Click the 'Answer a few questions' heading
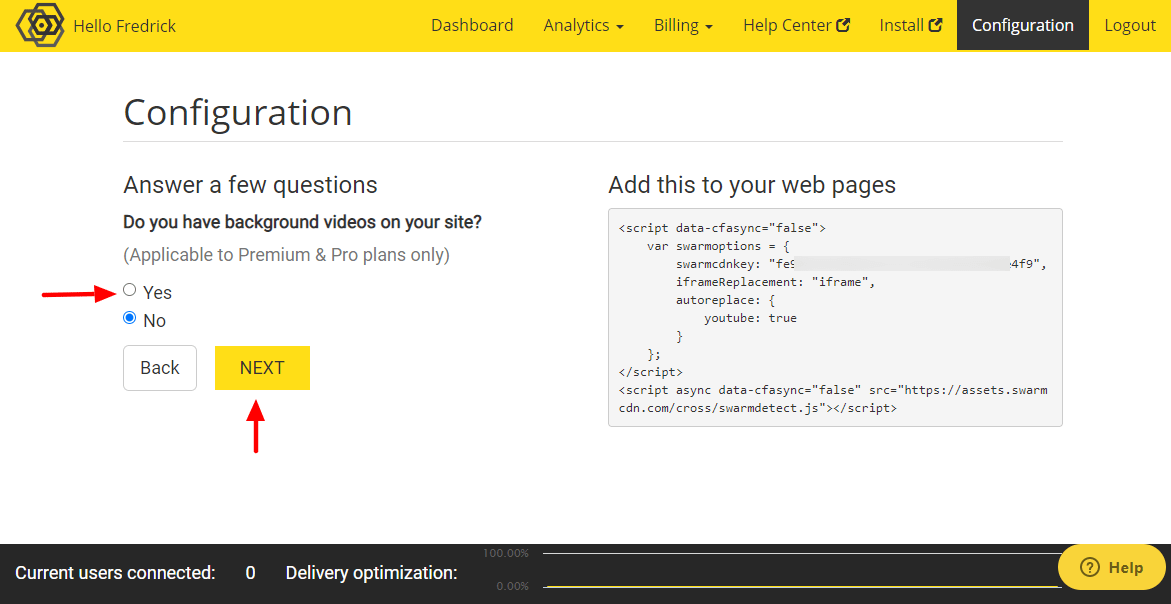Screen dimensions: 1171x604 coord(250,184)
